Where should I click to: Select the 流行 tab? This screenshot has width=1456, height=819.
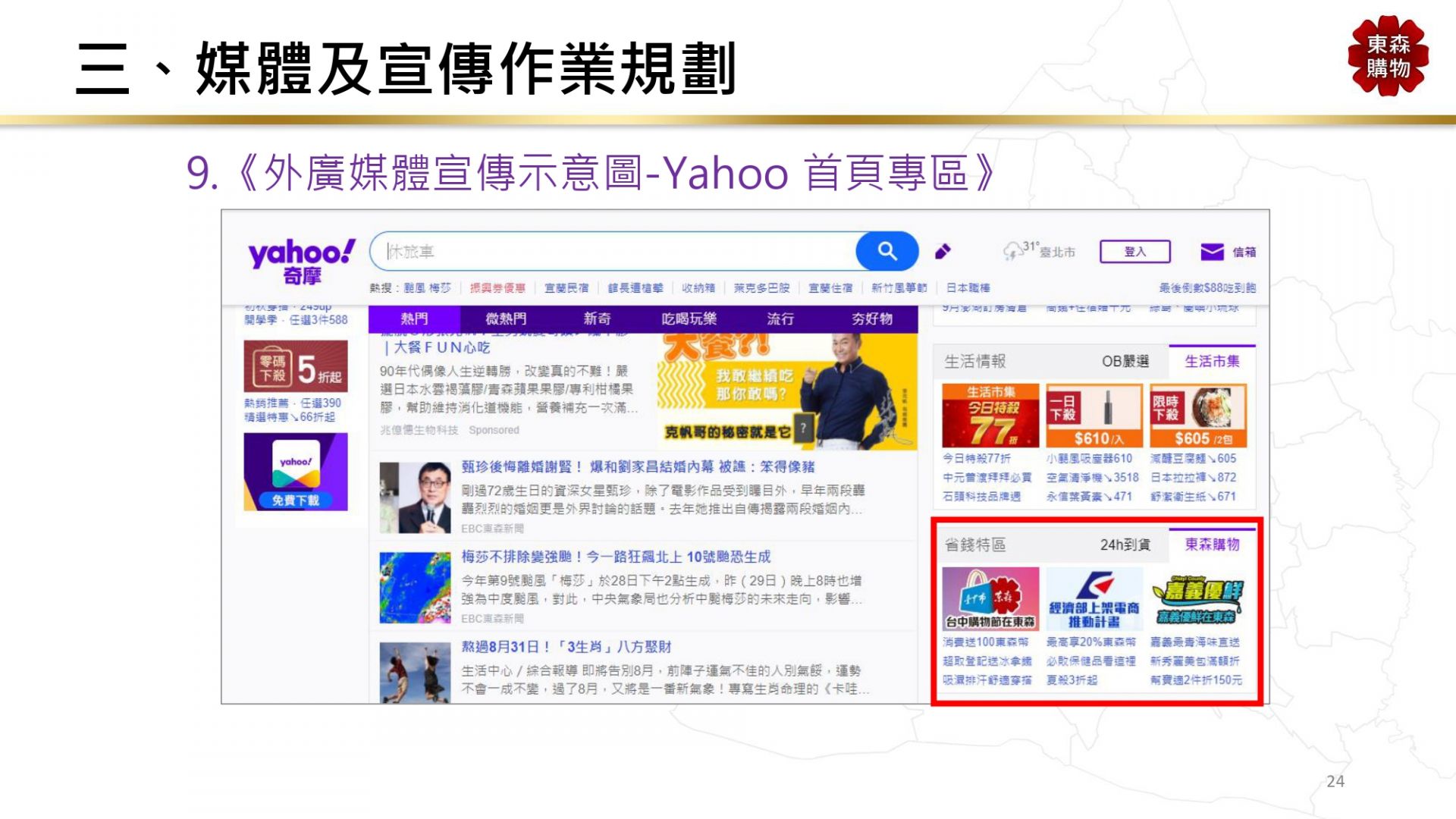pyautogui.click(x=780, y=318)
